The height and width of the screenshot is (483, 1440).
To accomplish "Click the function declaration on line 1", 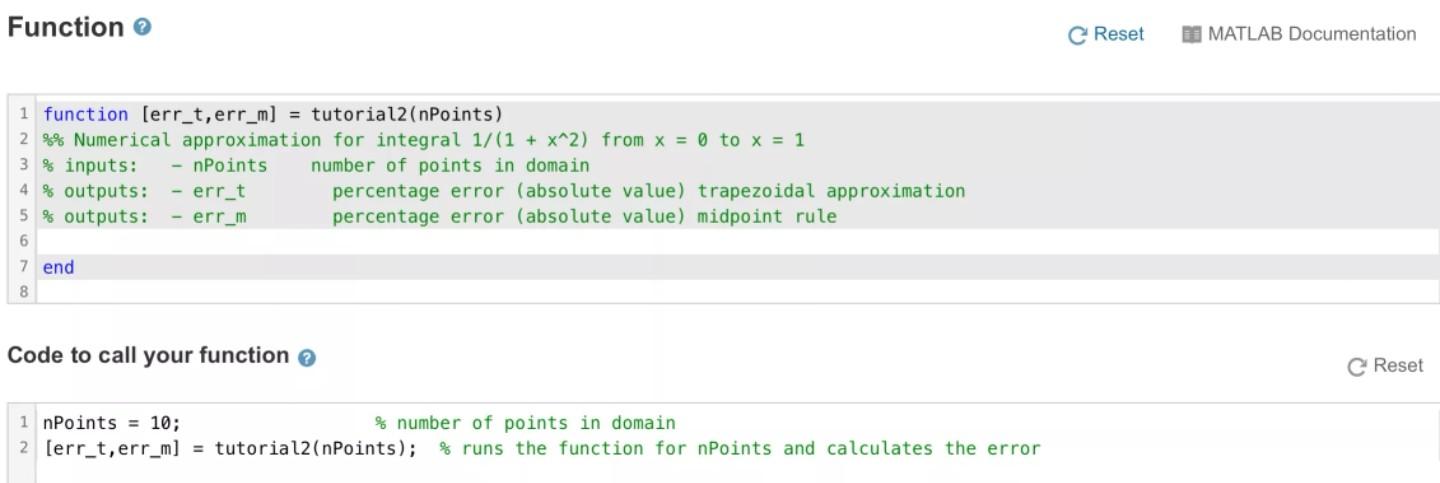I will [x=272, y=114].
